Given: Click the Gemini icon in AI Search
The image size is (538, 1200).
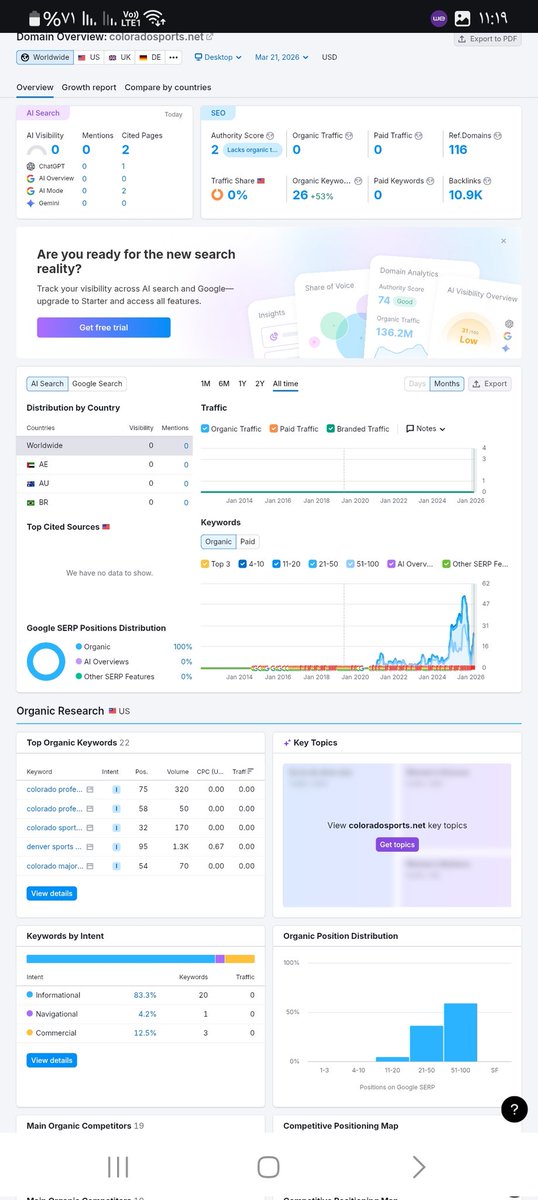Looking at the screenshot, I should [x=30, y=203].
